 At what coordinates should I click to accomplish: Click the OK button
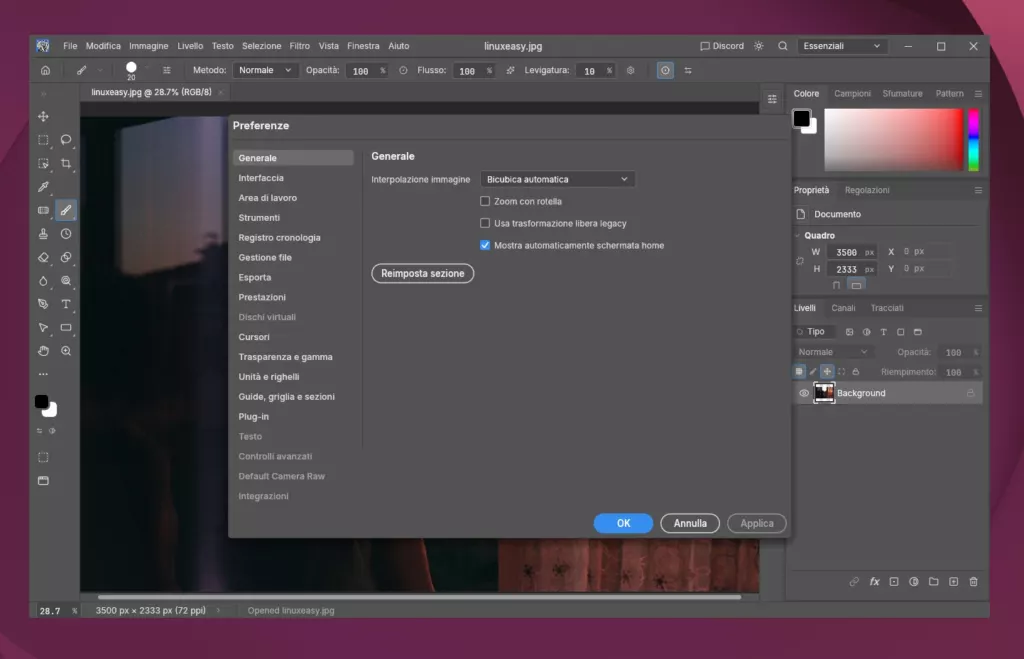(623, 523)
